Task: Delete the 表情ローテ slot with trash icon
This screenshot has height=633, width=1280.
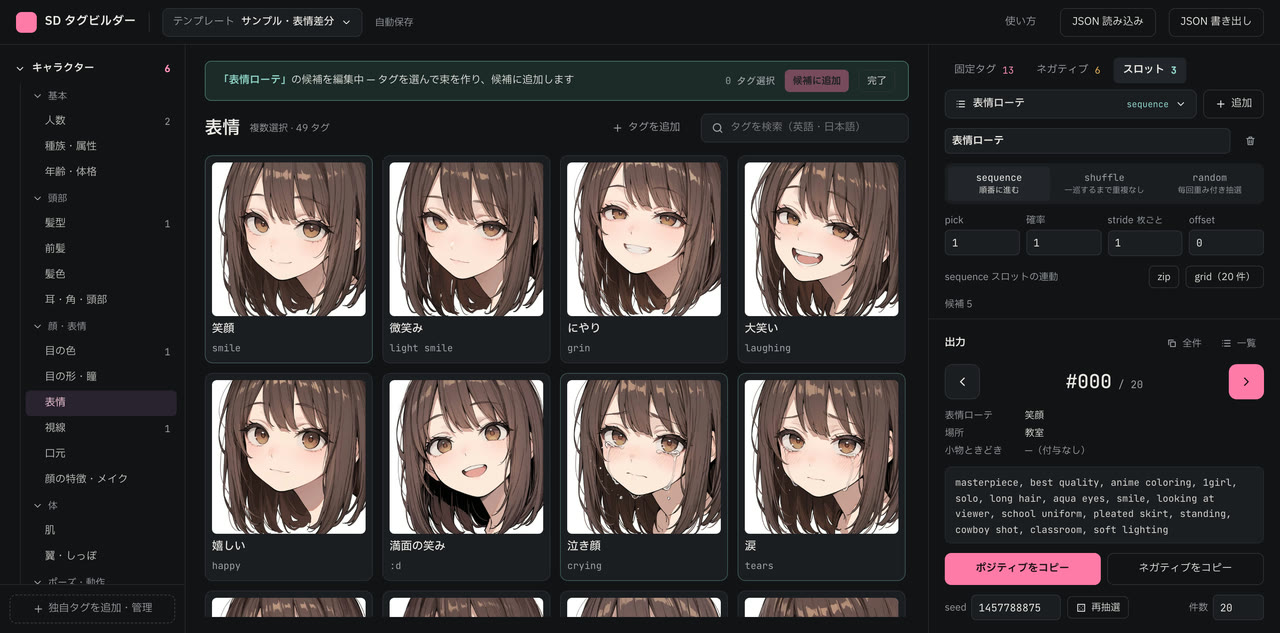Action: [1250, 141]
